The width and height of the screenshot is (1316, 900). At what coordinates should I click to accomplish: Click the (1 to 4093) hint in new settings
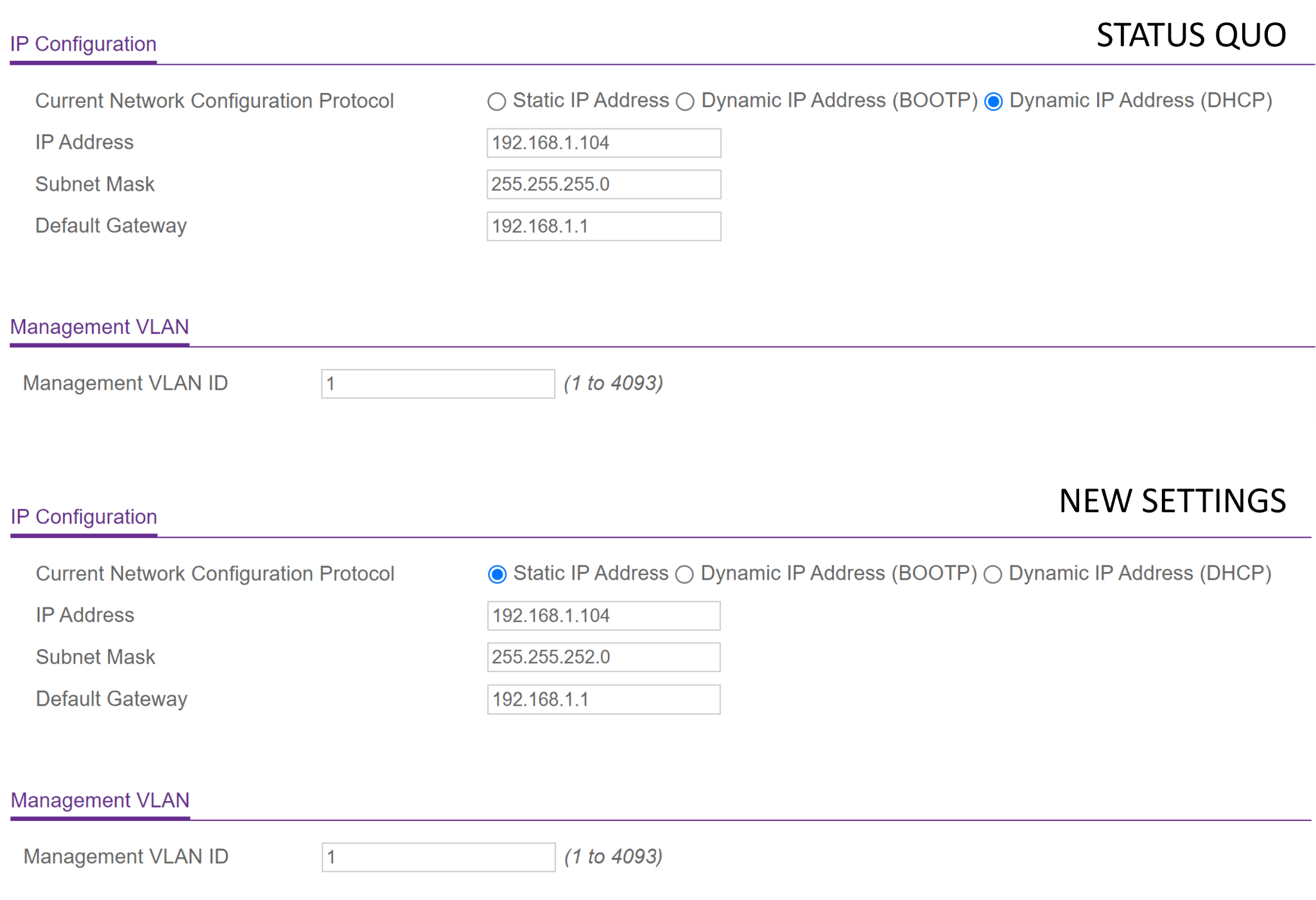coord(614,856)
